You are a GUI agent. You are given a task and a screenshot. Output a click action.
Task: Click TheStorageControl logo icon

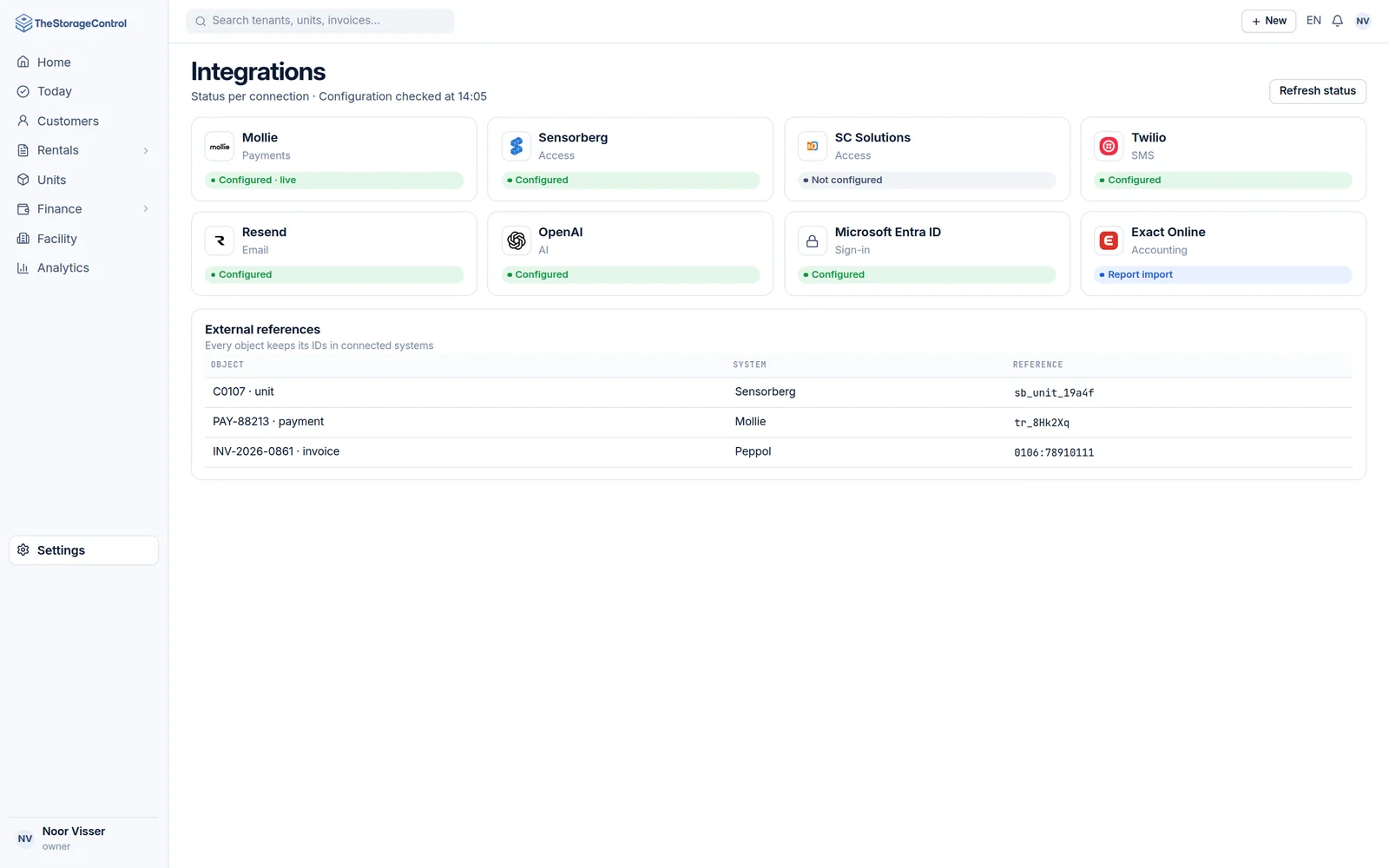point(23,23)
